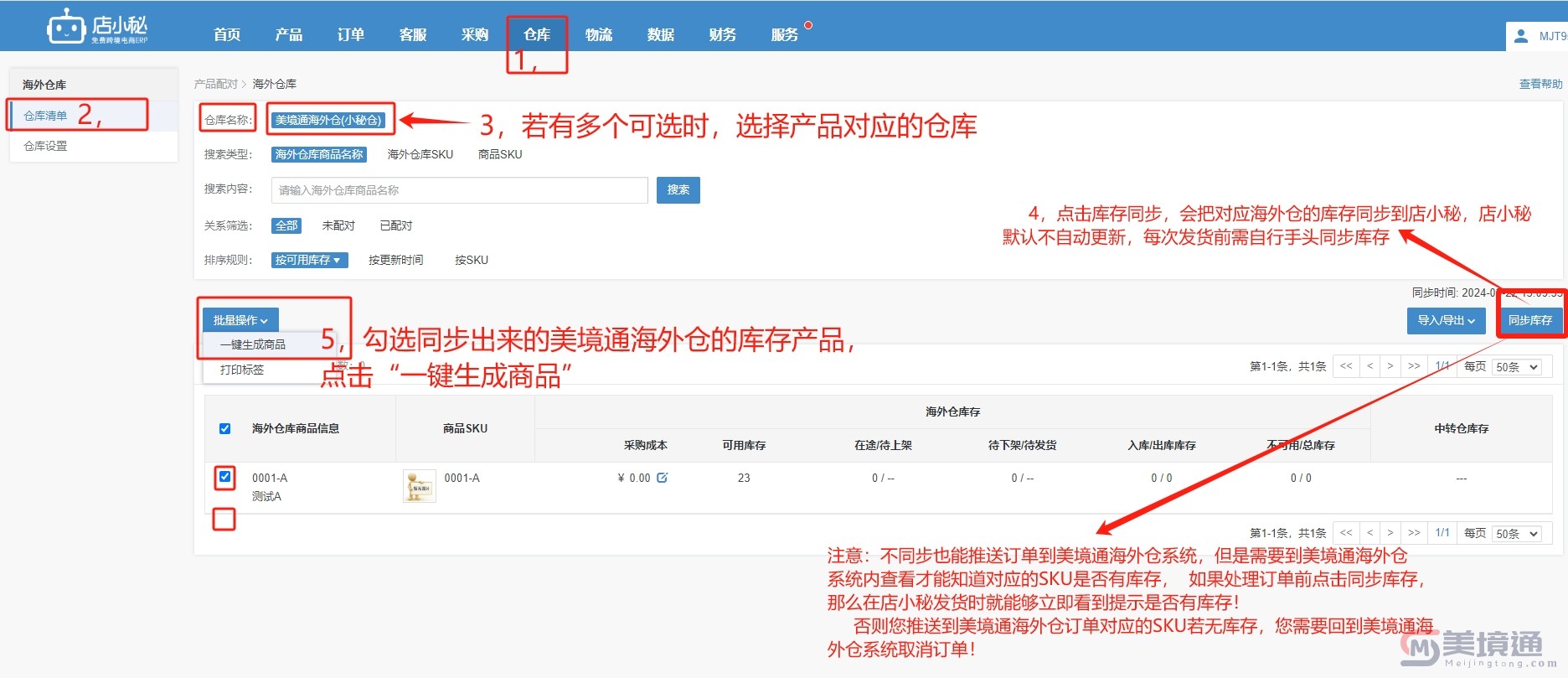
Task: Sort by 按更新时间
Action: click(x=396, y=260)
